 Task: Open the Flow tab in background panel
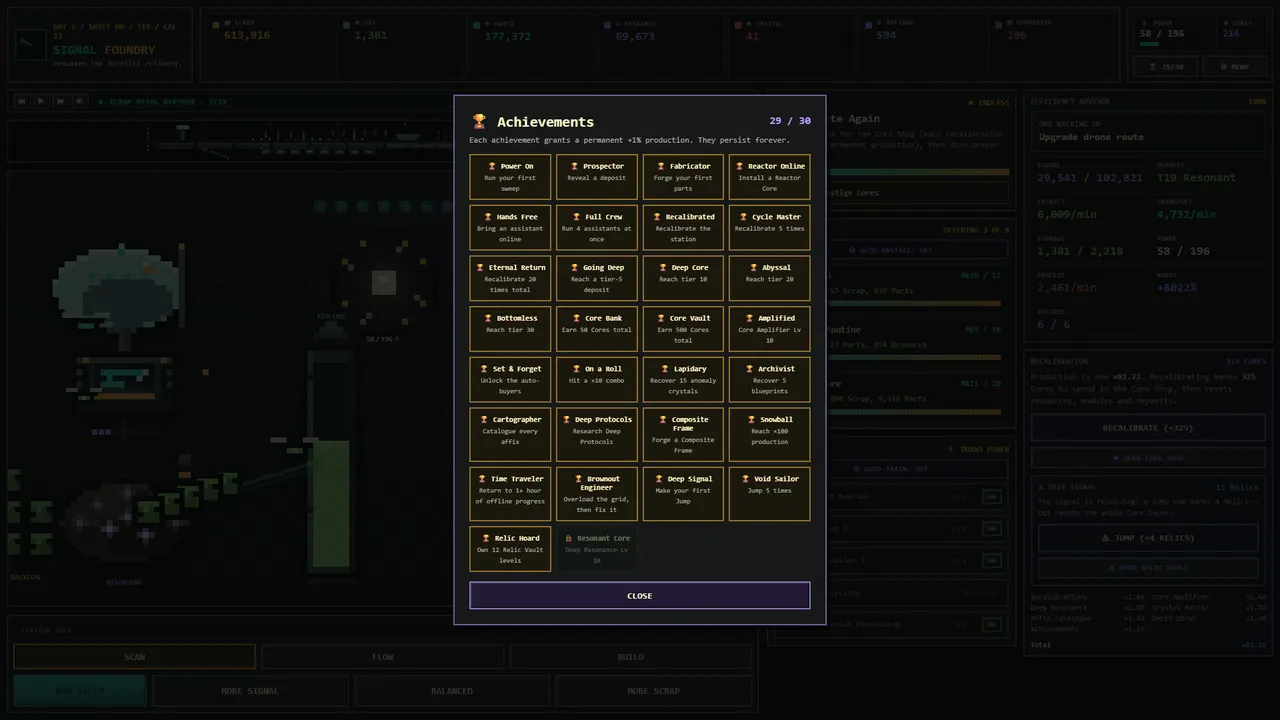[x=383, y=657]
